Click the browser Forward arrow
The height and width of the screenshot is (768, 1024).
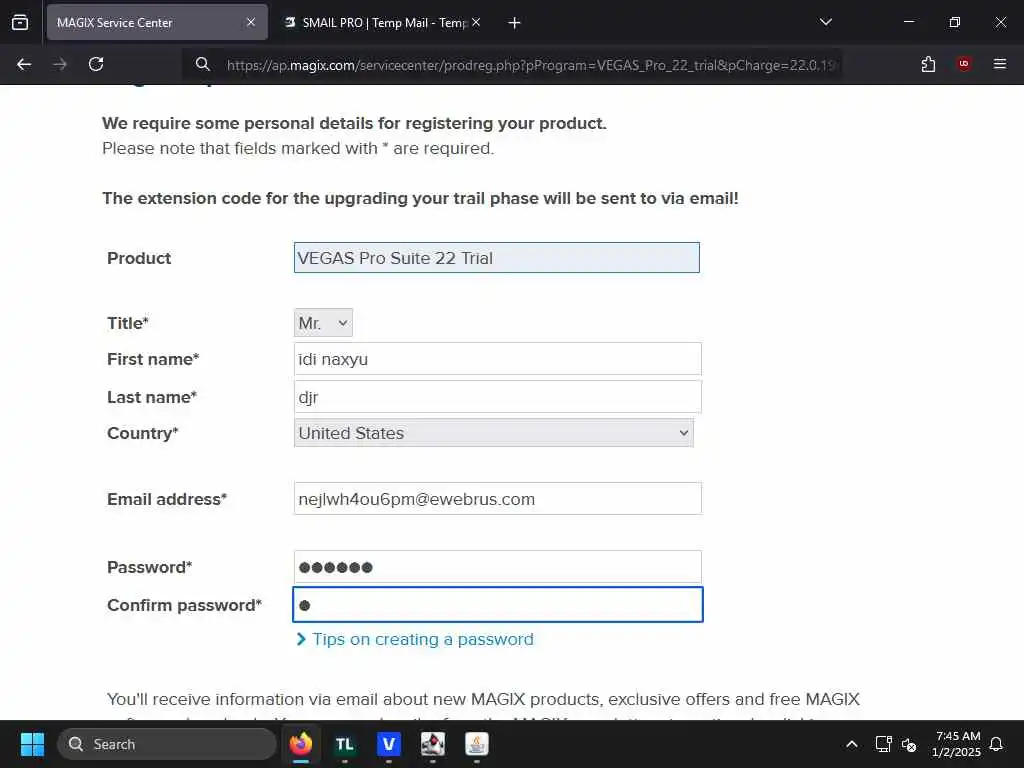tap(60, 64)
